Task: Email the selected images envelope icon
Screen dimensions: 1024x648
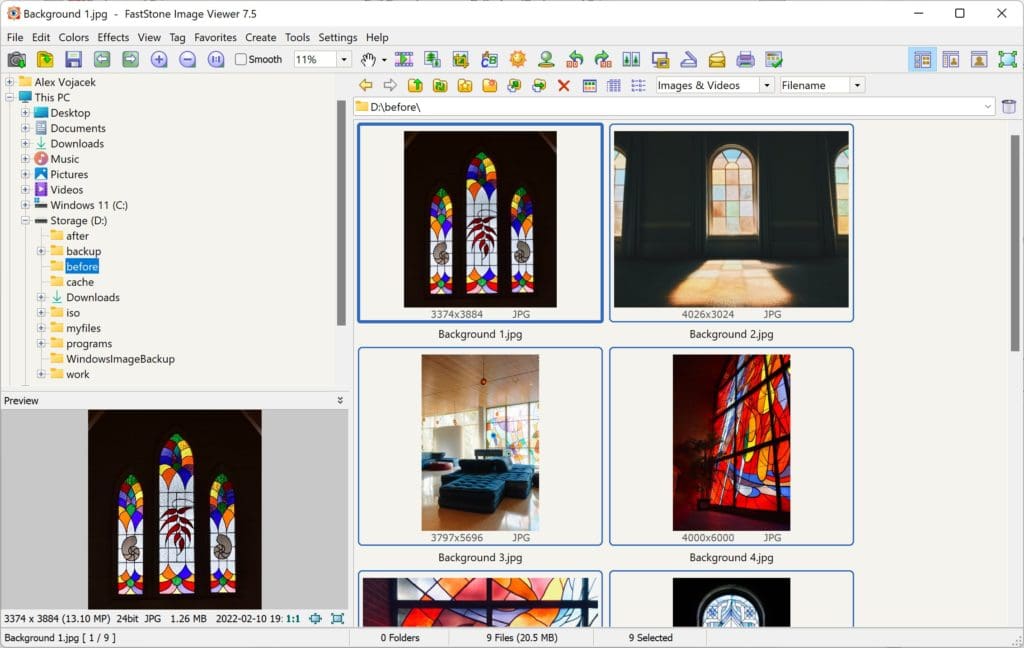Action: [717, 59]
